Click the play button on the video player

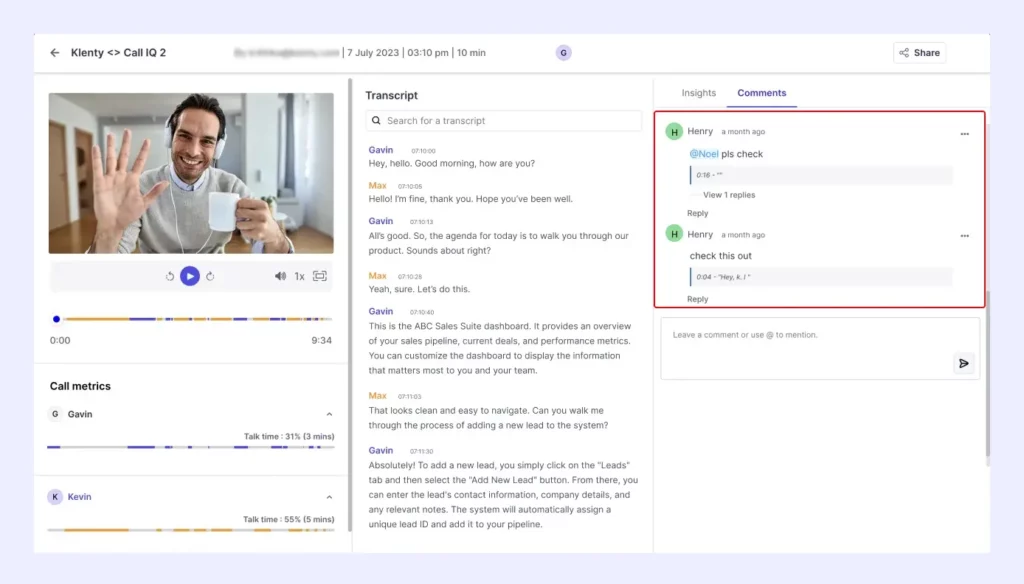pyautogui.click(x=190, y=276)
